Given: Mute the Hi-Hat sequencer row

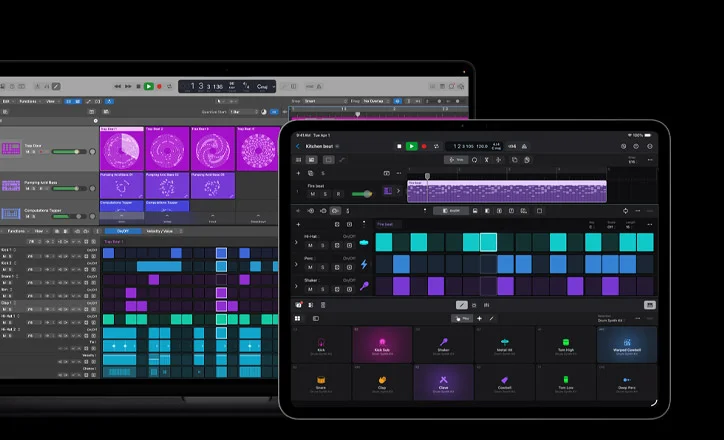Looking at the screenshot, I should 310,246.
